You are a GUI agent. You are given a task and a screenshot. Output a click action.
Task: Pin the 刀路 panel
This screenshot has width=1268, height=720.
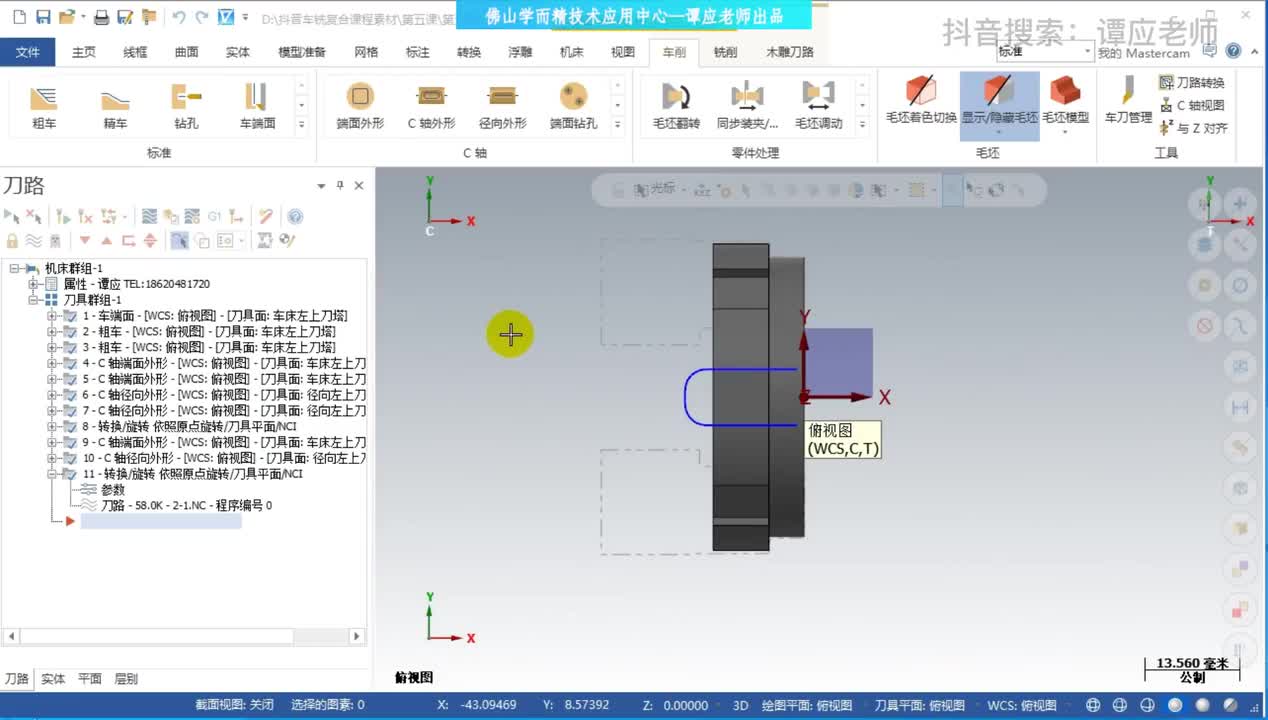point(340,185)
